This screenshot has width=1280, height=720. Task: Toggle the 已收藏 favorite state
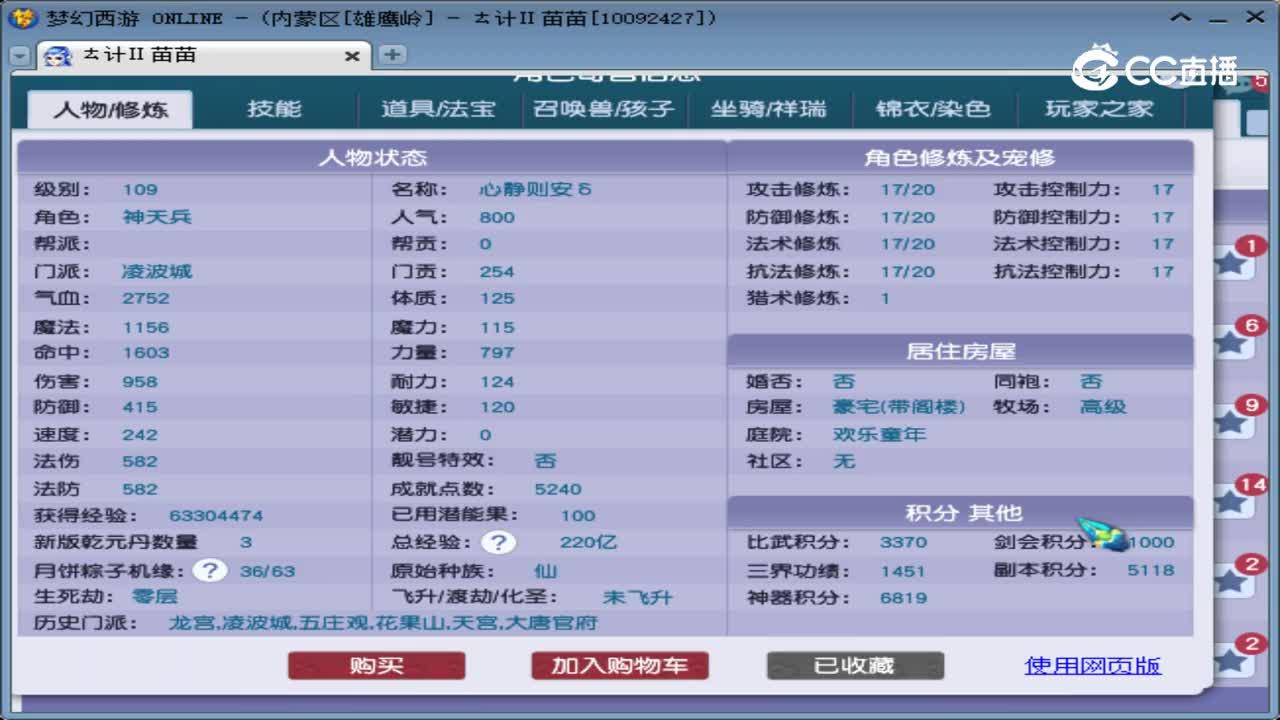click(x=854, y=665)
